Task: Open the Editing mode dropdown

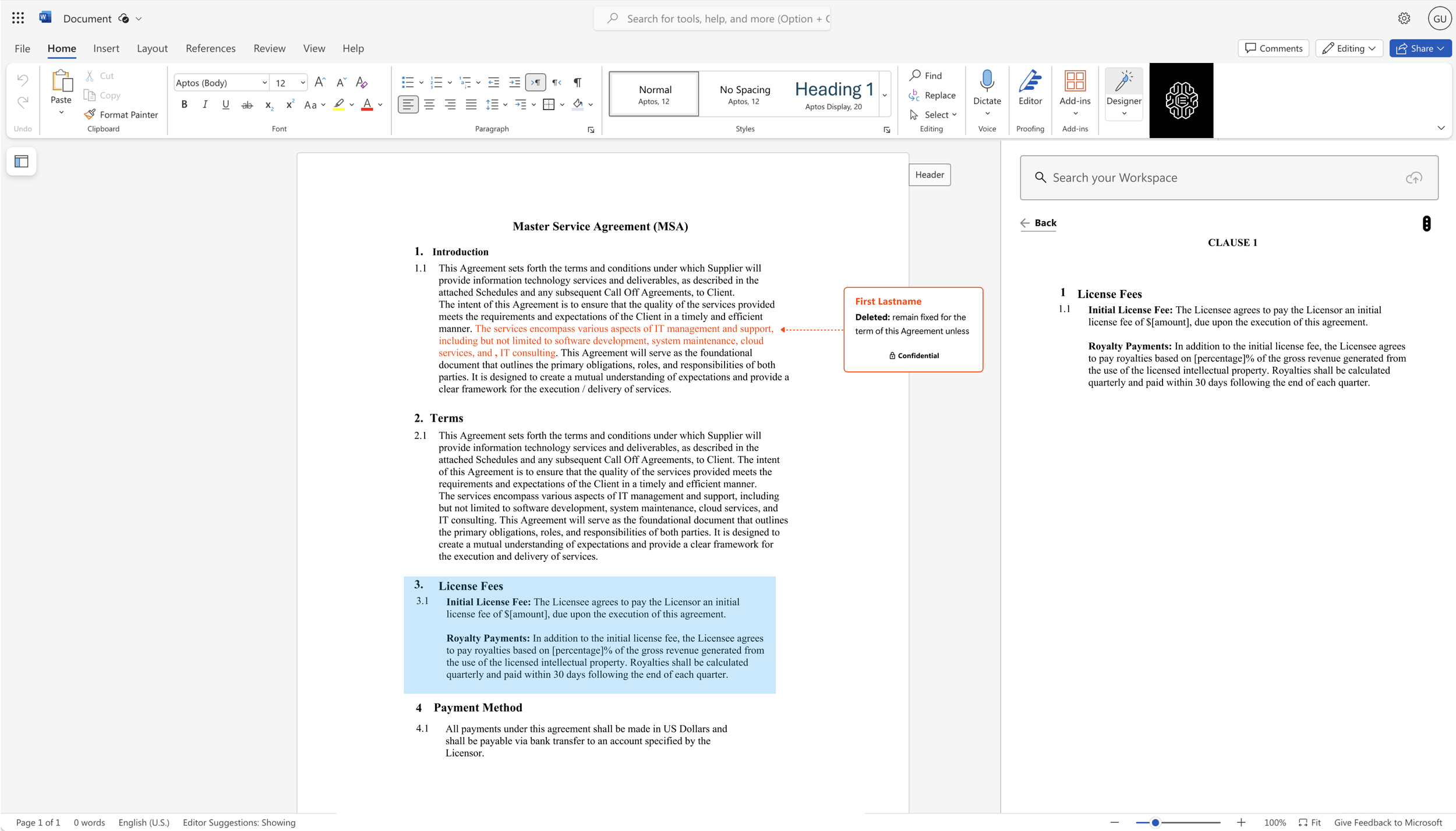Action: point(1349,48)
